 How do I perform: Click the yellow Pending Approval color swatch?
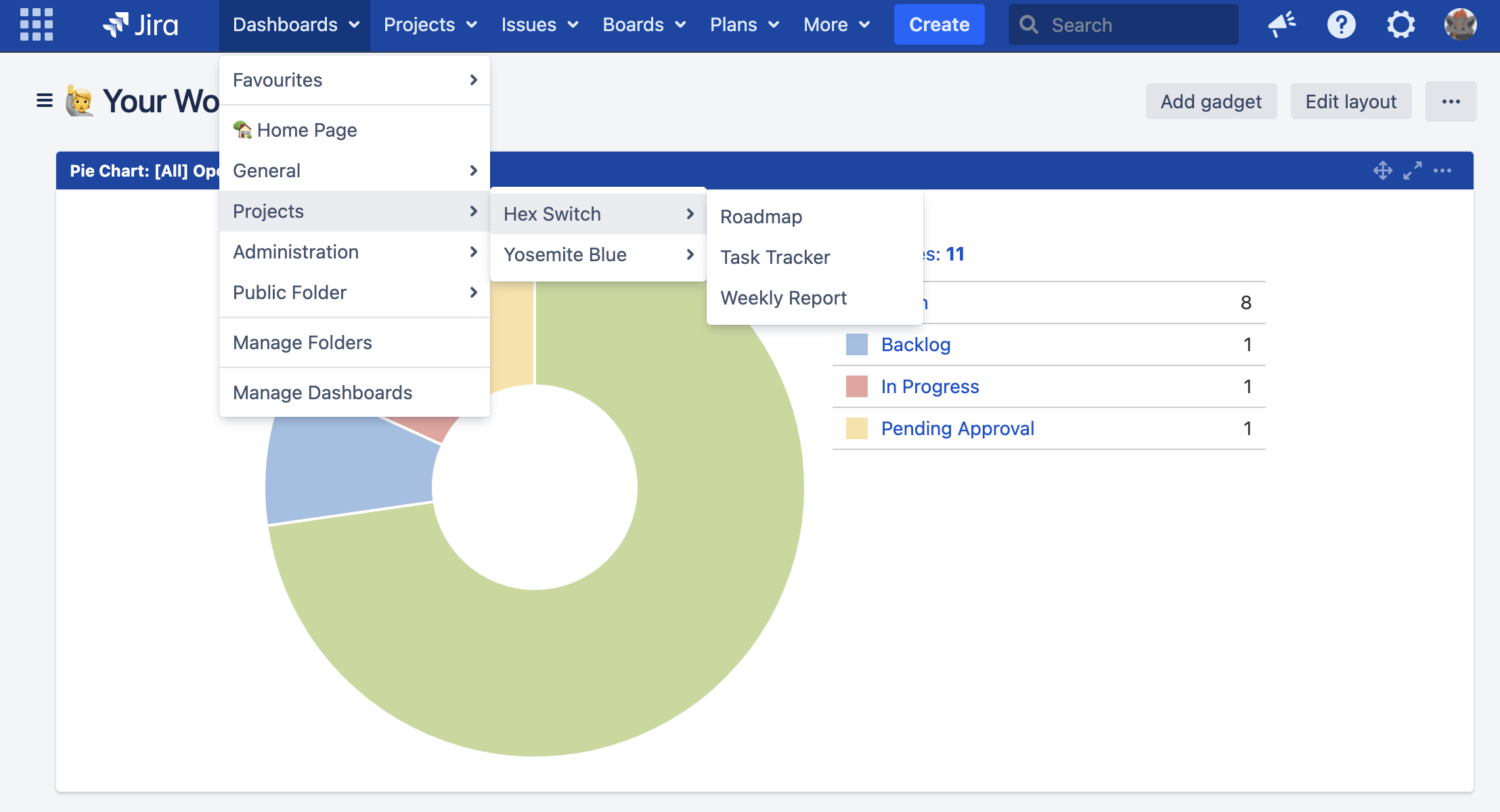pos(856,428)
